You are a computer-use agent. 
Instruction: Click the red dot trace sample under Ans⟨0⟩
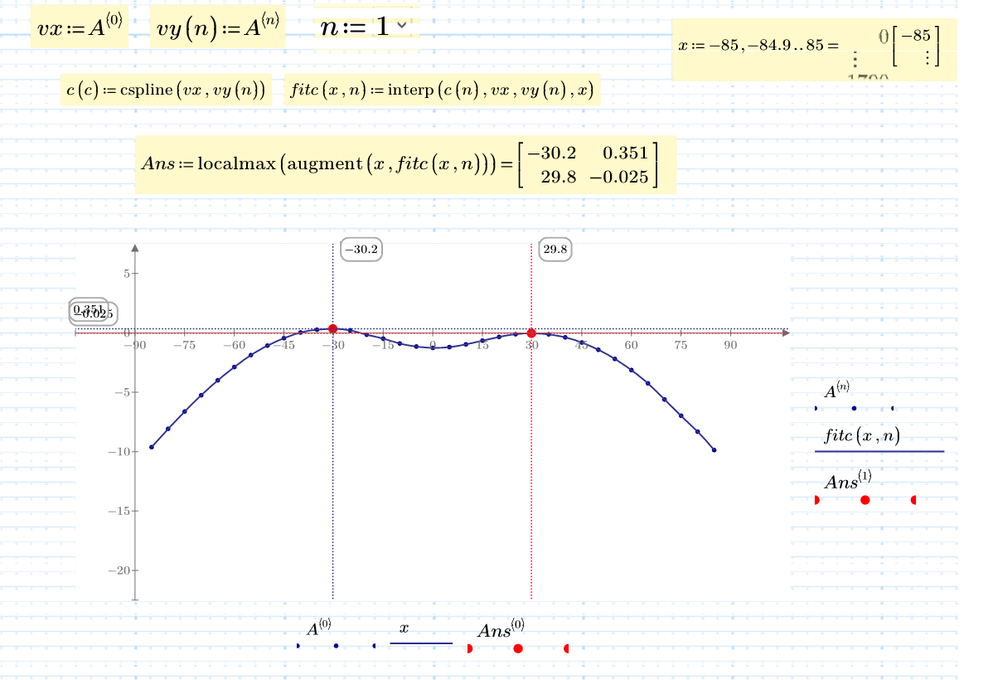coord(518,648)
